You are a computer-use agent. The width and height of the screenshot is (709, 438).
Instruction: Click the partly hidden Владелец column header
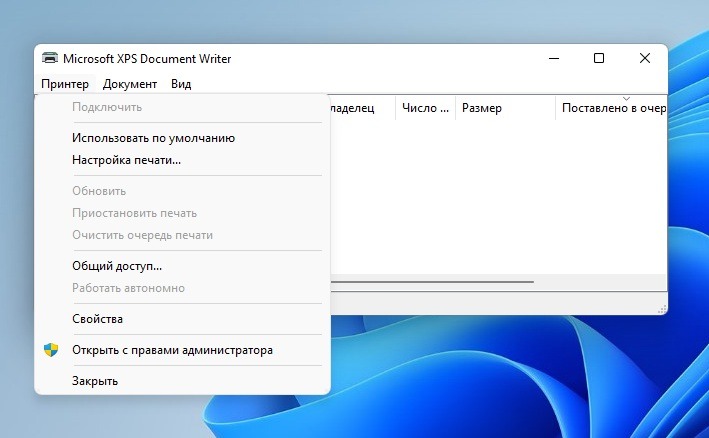363,108
